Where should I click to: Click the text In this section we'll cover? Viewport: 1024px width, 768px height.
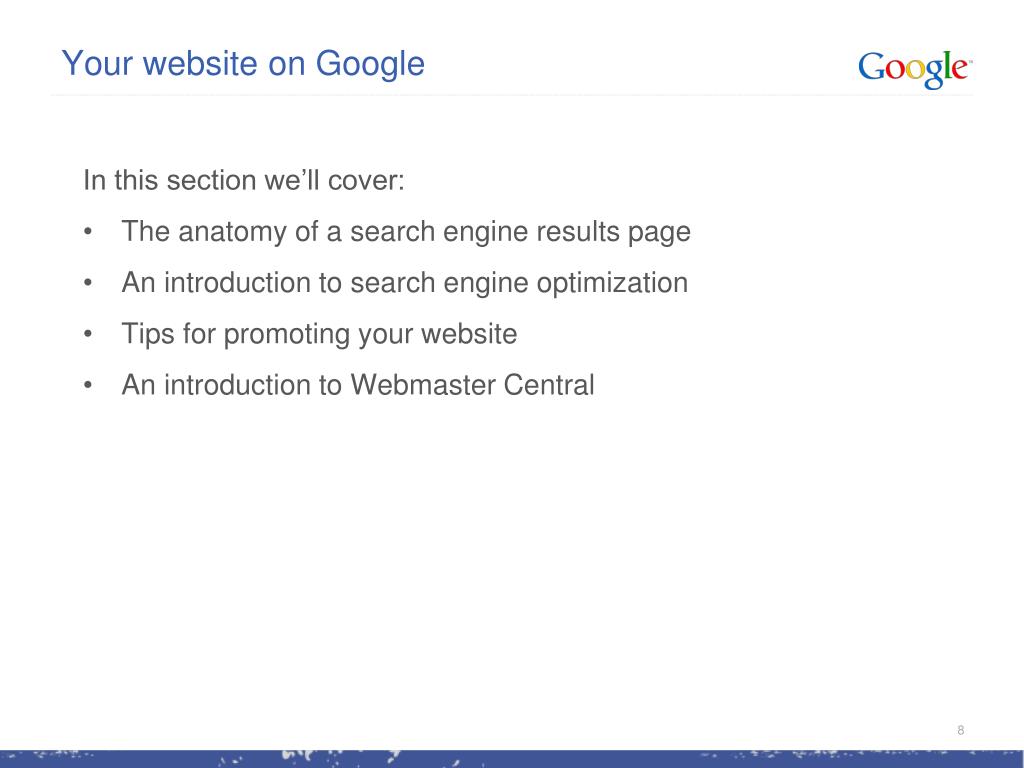tap(244, 180)
